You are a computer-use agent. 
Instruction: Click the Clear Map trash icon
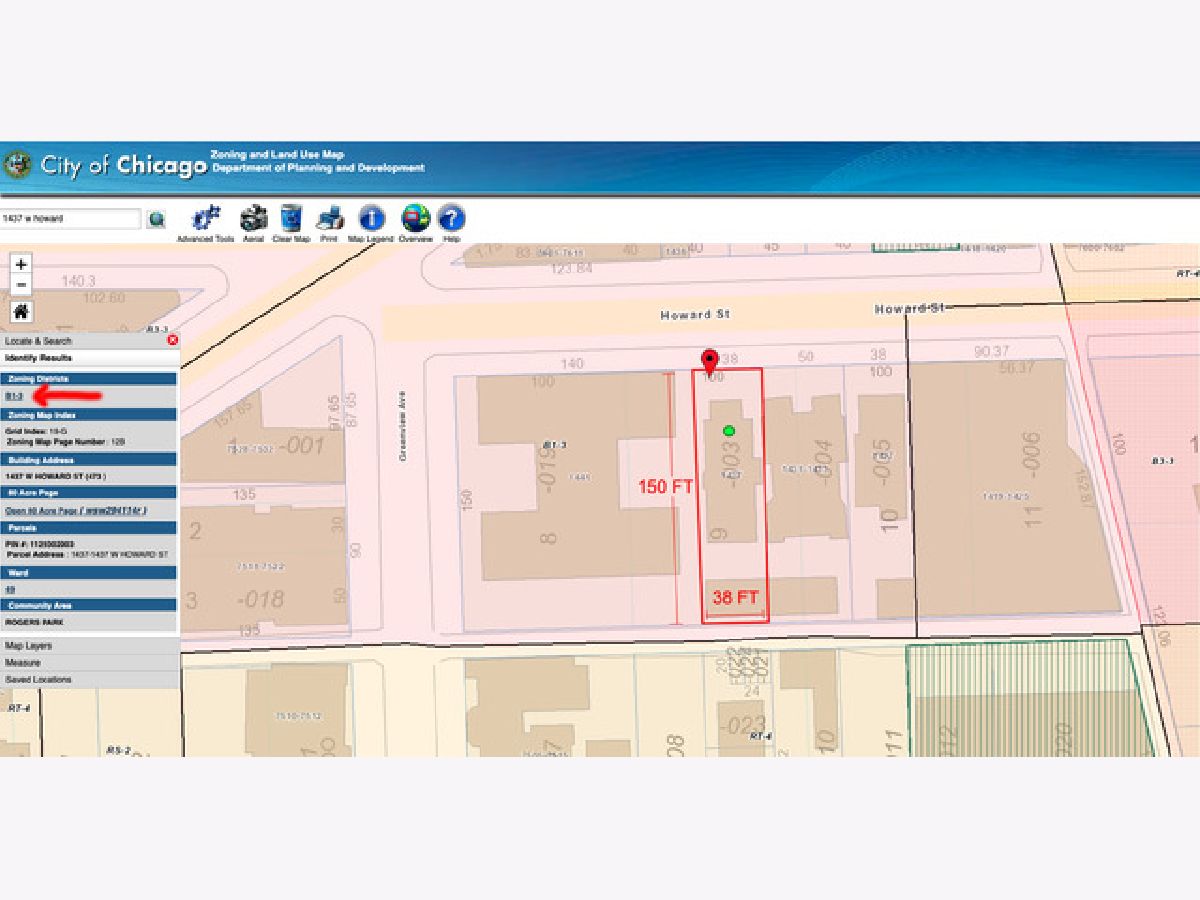pyautogui.click(x=291, y=219)
